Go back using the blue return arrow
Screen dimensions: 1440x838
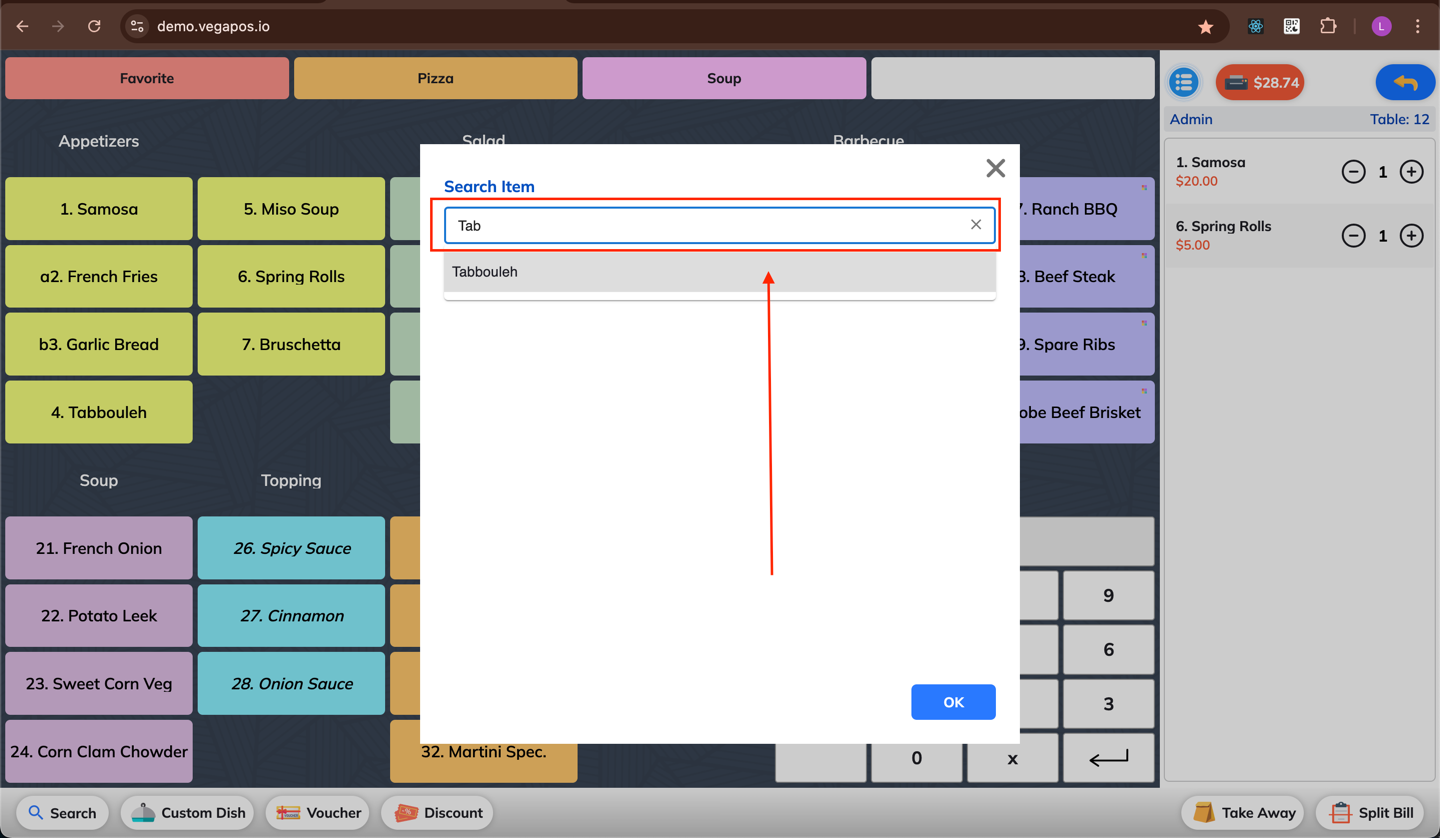pyautogui.click(x=1405, y=82)
